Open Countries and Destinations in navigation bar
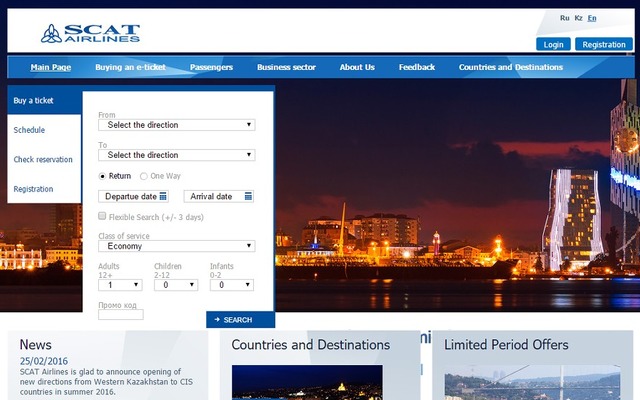 (511, 67)
